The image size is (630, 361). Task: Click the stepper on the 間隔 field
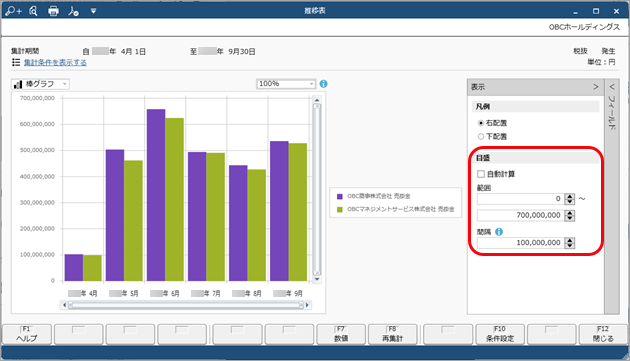coord(569,243)
